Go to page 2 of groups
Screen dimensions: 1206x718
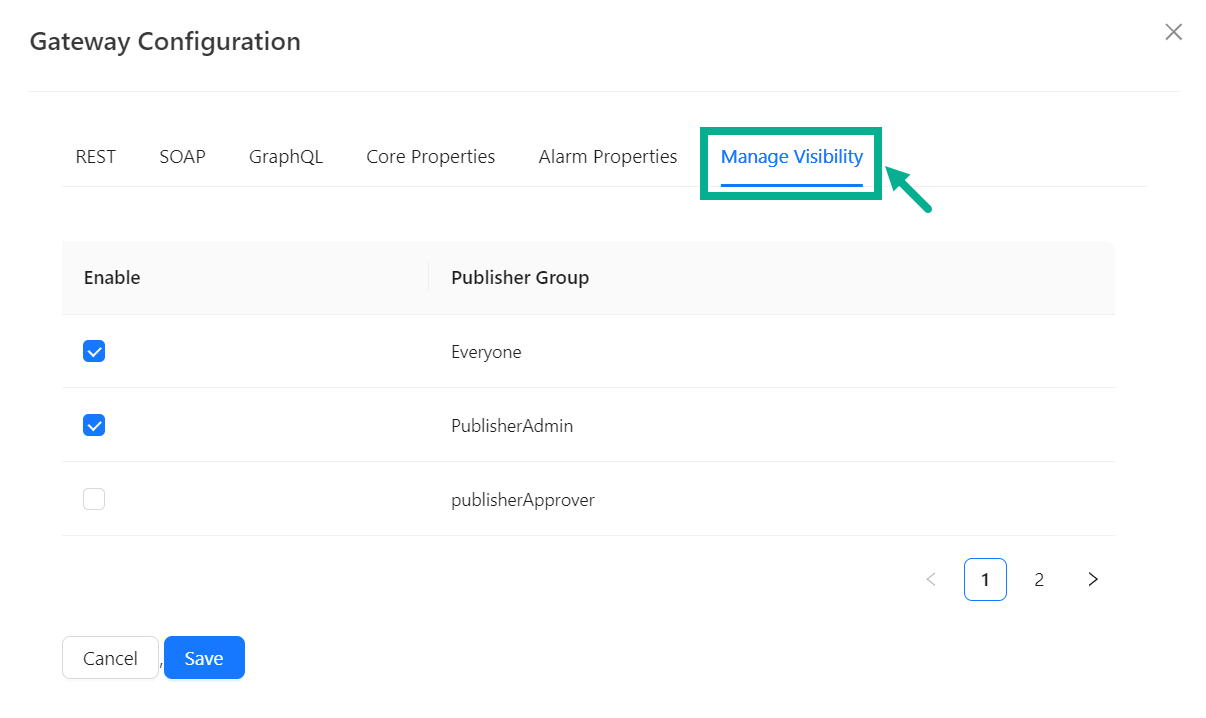[1039, 580]
